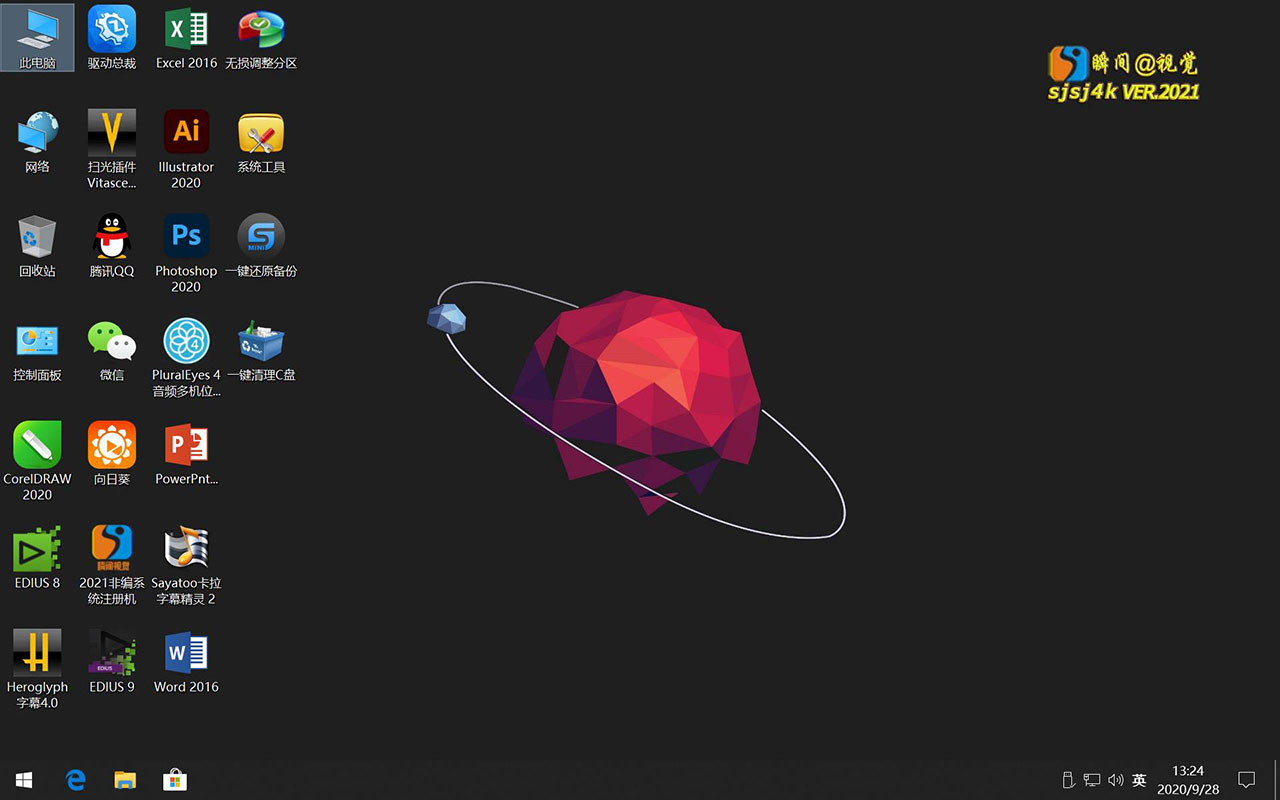Open the network tray icon
Viewport: 1280px width, 800px height.
point(1092,780)
